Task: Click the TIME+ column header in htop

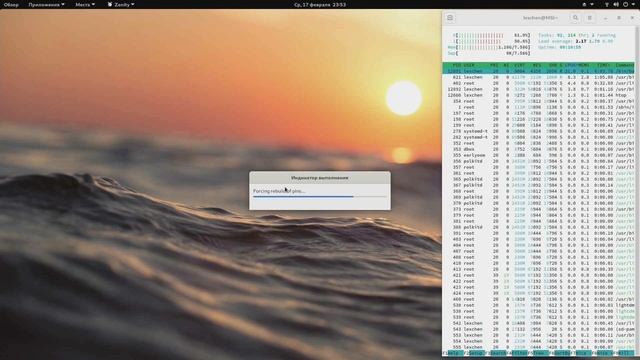Action: pos(603,65)
